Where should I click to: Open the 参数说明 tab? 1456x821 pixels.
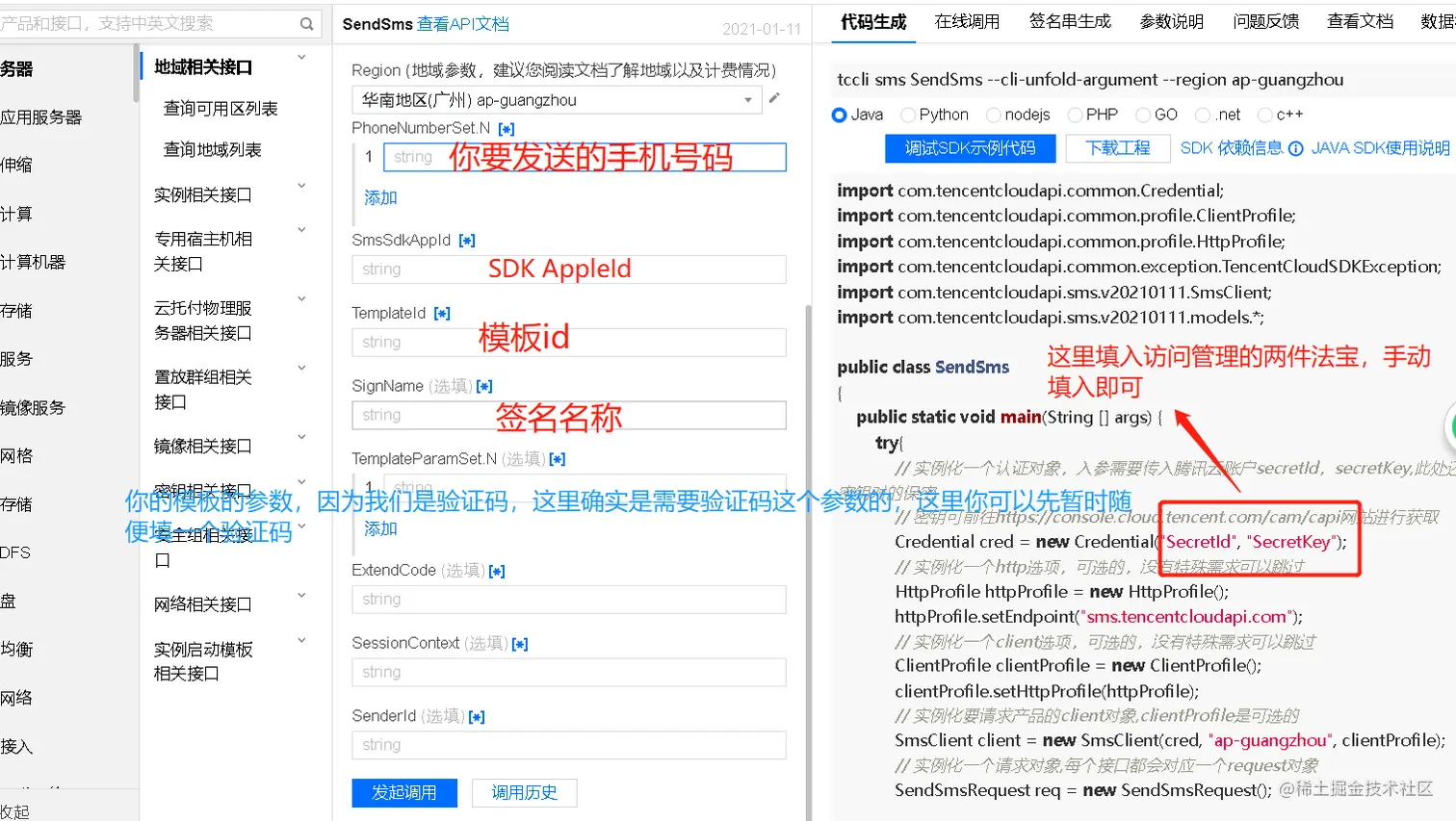pyautogui.click(x=1172, y=20)
